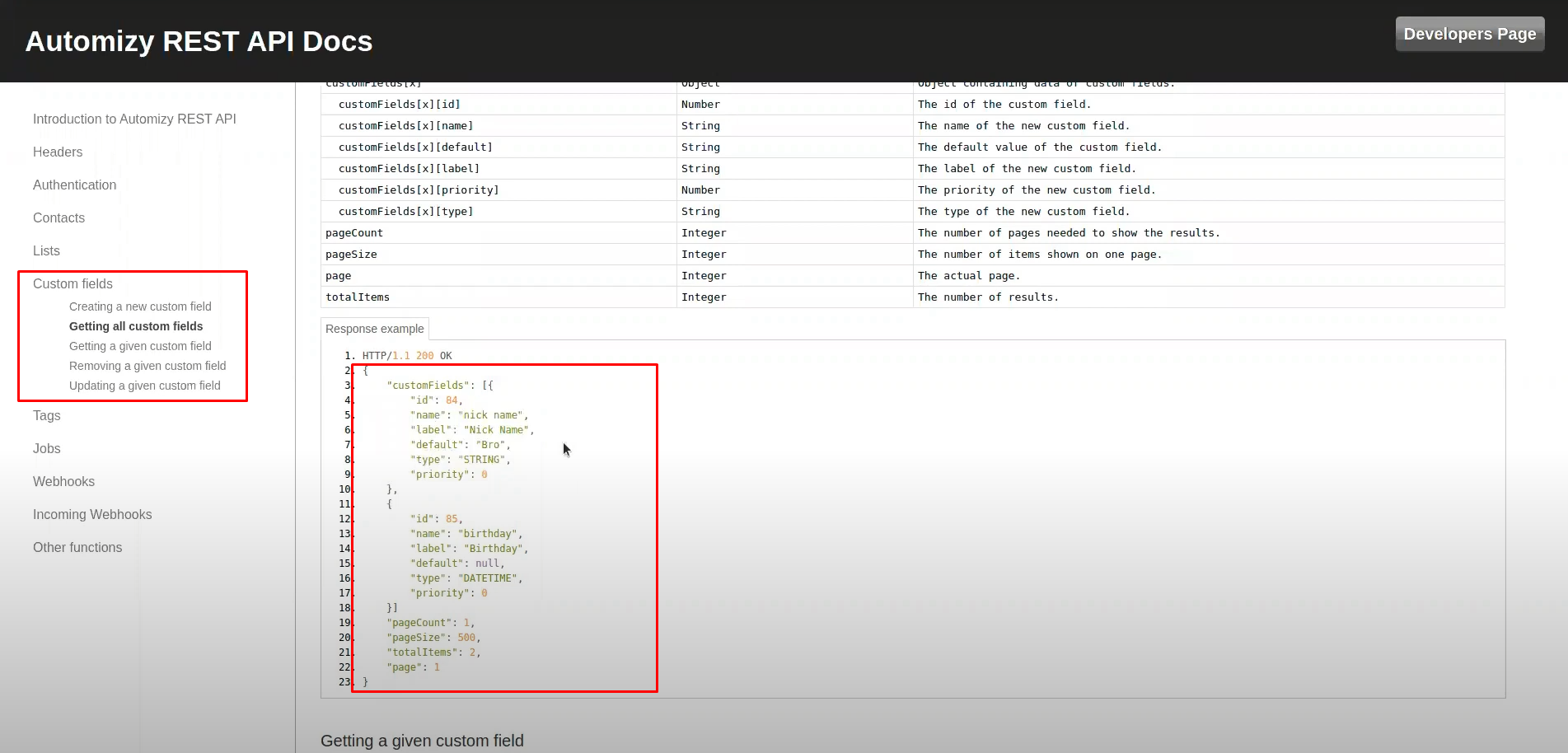Select Custom fields in sidebar
This screenshot has height=753, width=1568.
click(x=73, y=283)
